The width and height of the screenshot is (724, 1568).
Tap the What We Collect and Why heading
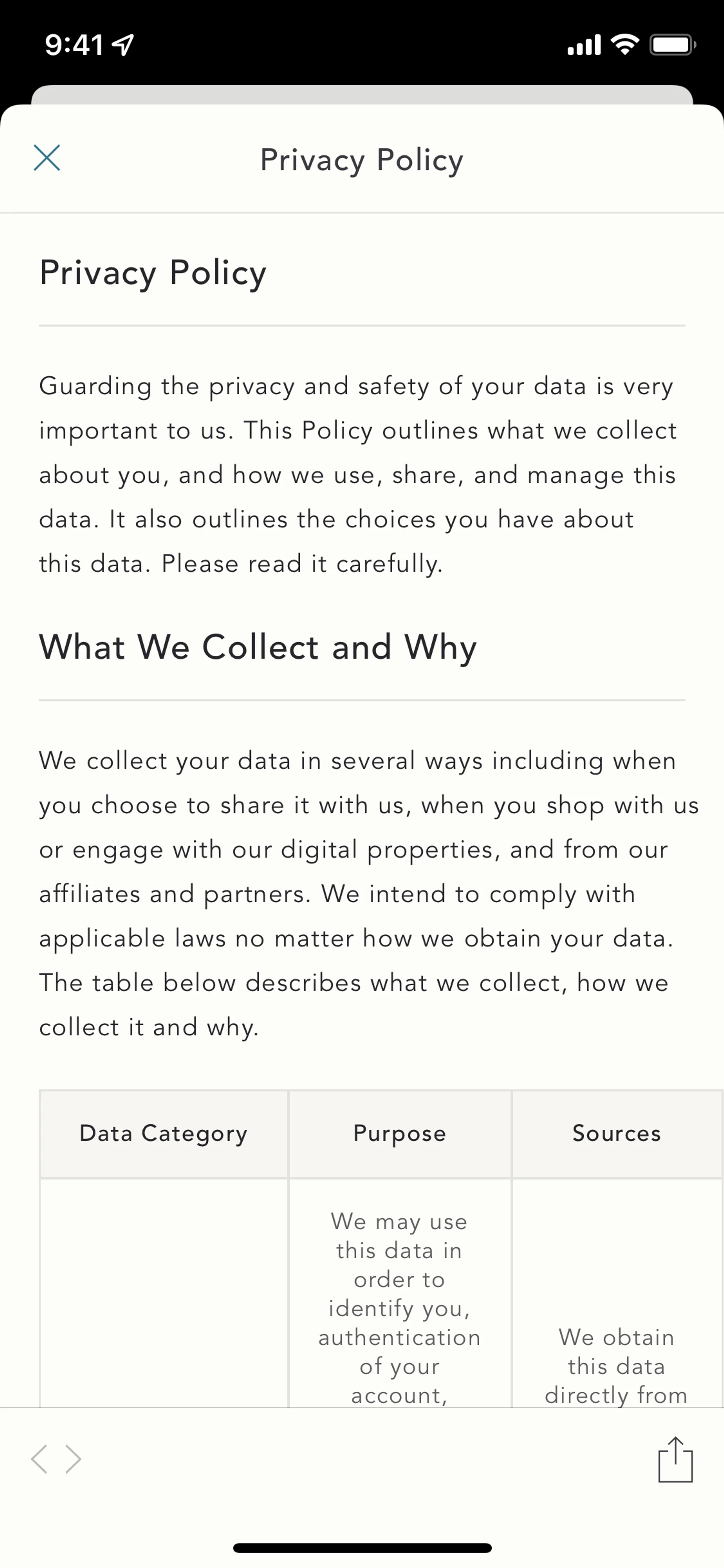(257, 647)
